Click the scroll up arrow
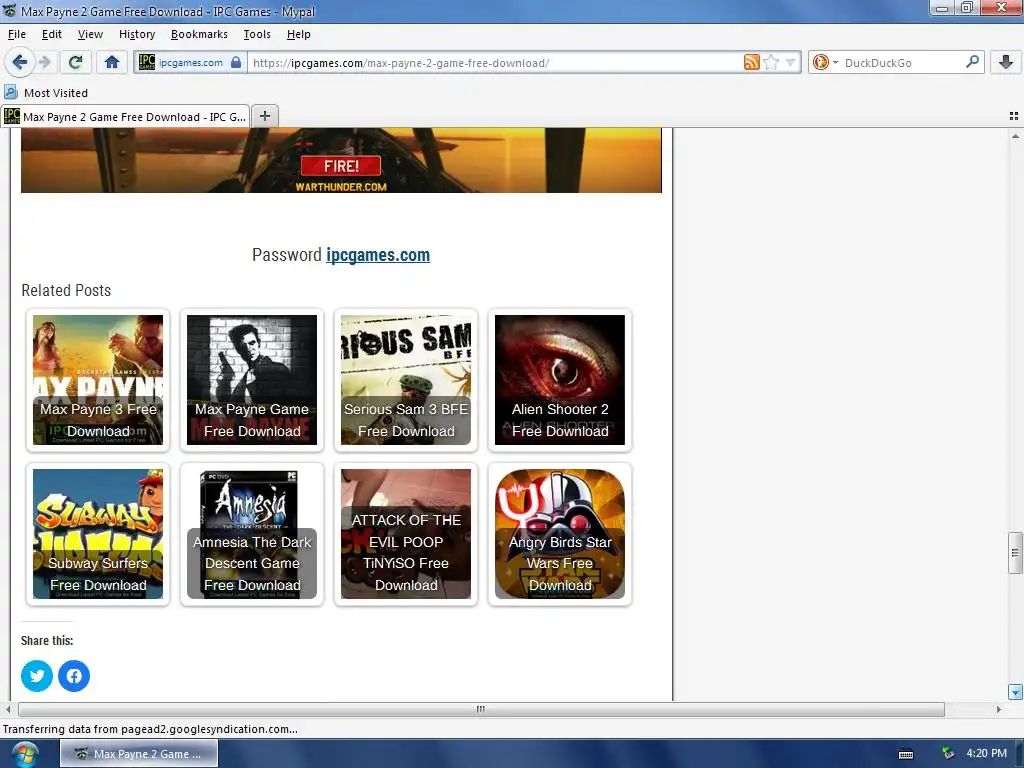The width and height of the screenshot is (1024, 768). pos(1015,136)
